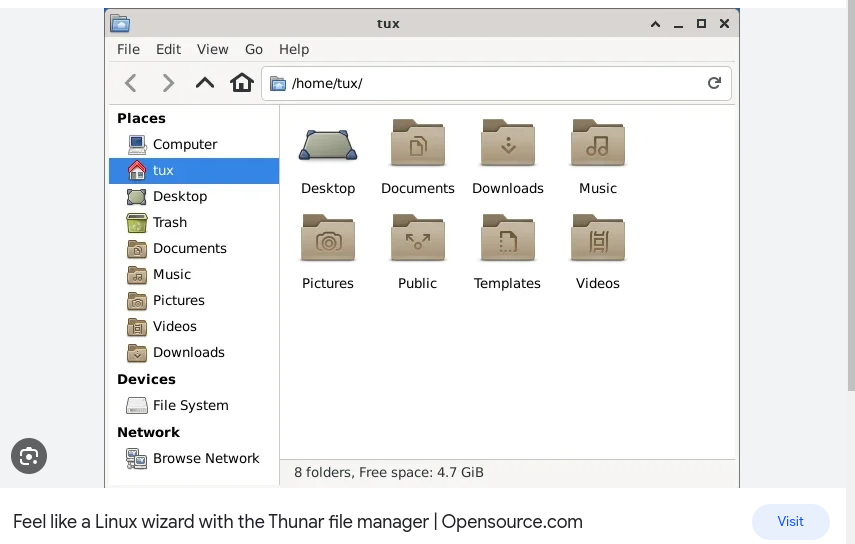Click the Home folder toolbar icon
Viewport: 855px width, 544px height.
242,83
